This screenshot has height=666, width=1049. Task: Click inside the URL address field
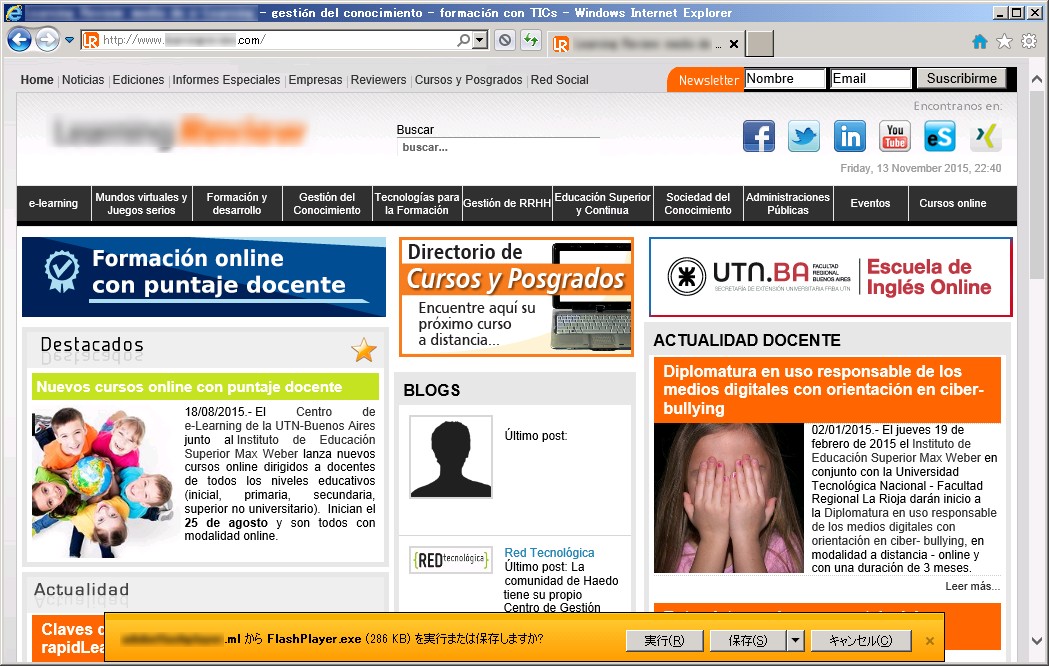[x=278, y=40]
